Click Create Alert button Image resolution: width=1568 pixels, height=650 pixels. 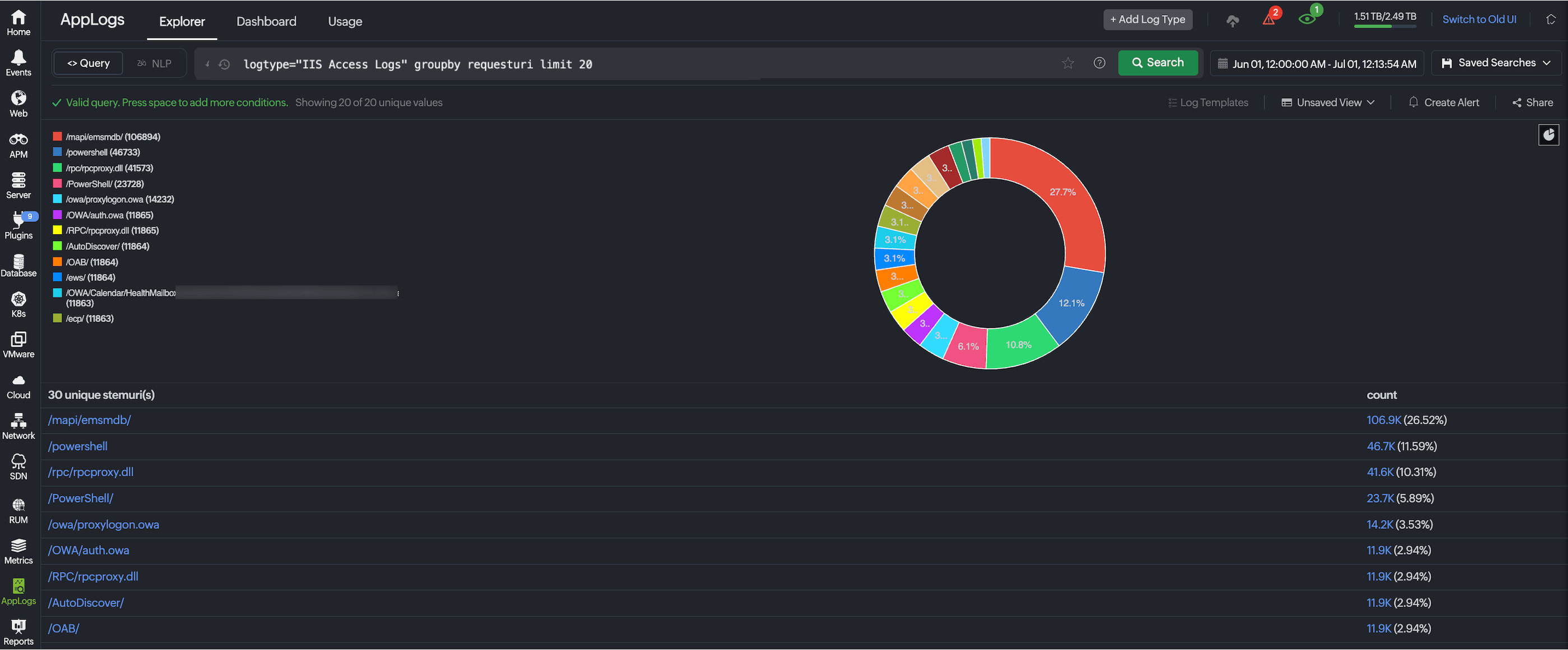coord(1444,102)
